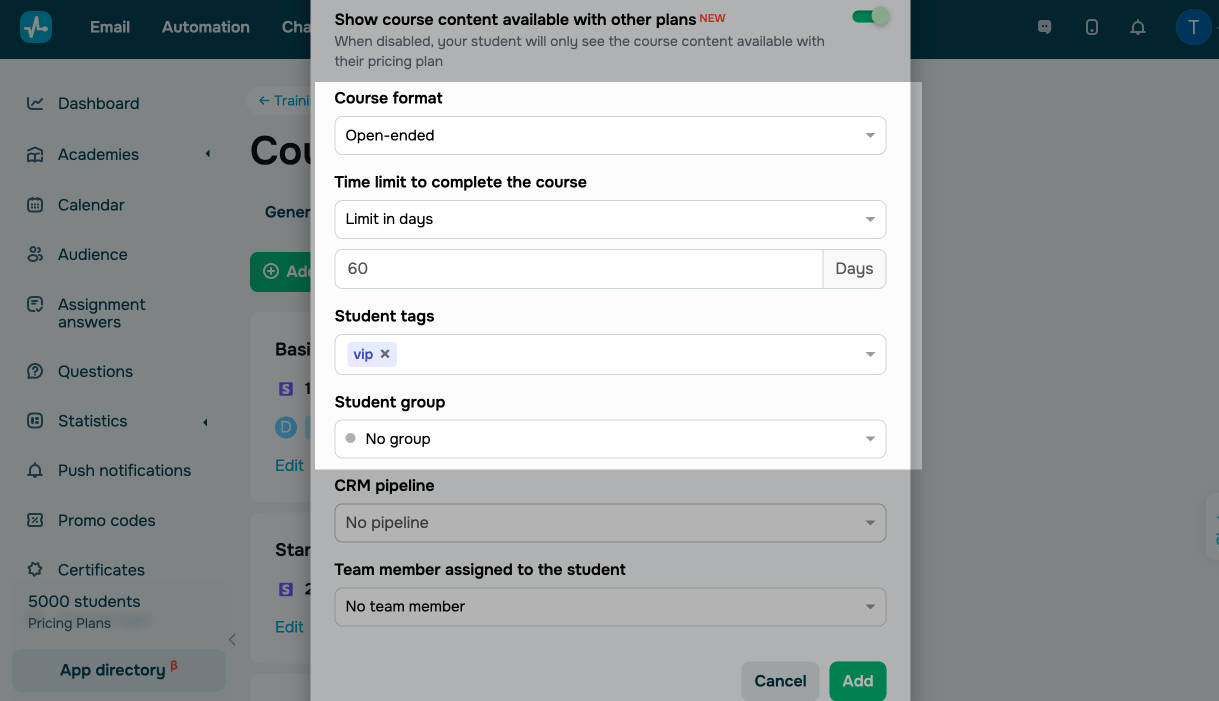The width and height of the screenshot is (1219, 701).
Task: Open Promo codes in the sidebar
Action: pos(106,520)
